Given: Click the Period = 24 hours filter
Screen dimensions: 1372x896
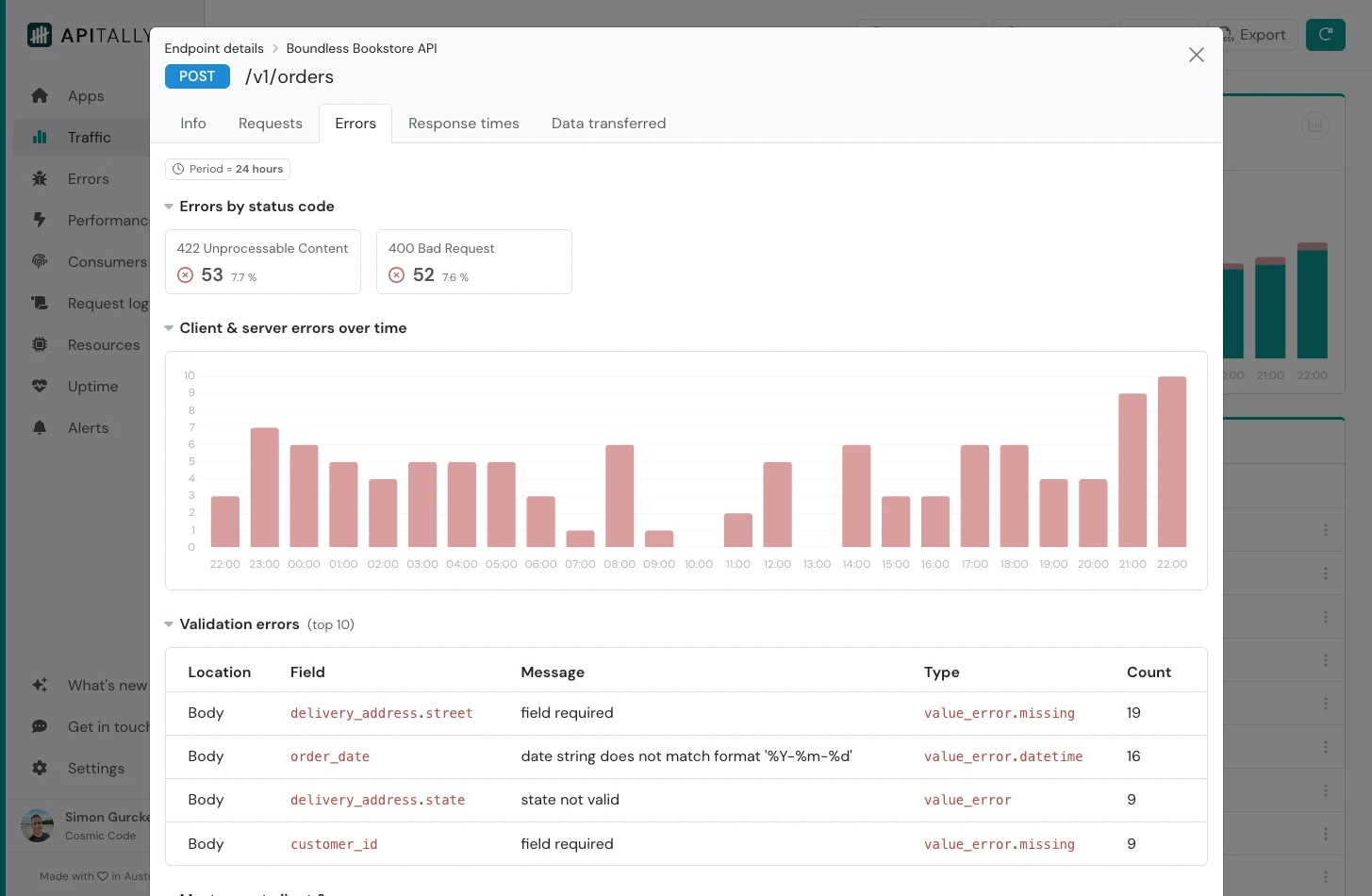Looking at the screenshot, I should tap(227, 169).
